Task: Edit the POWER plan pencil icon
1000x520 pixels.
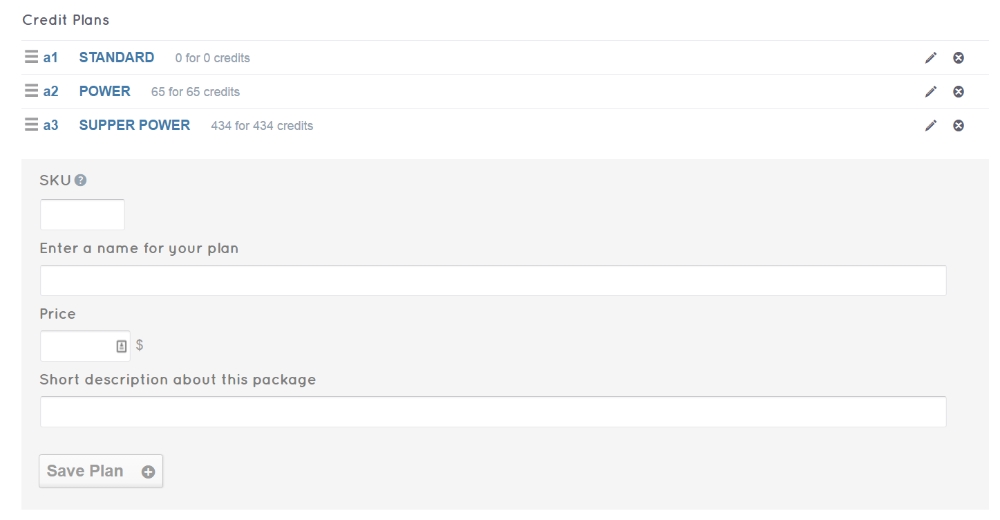Action: [x=932, y=92]
